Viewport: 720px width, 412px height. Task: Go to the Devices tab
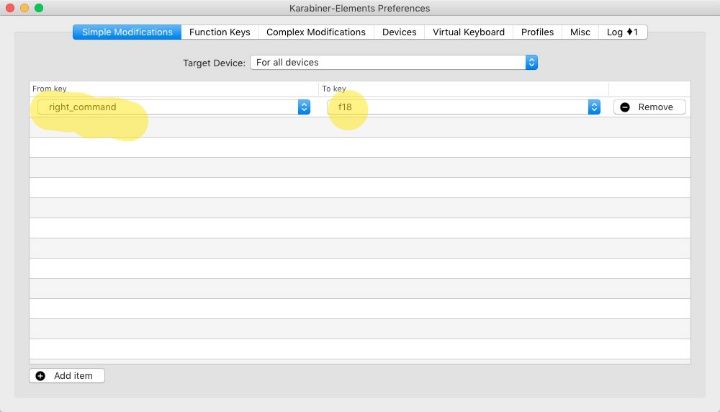point(399,32)
